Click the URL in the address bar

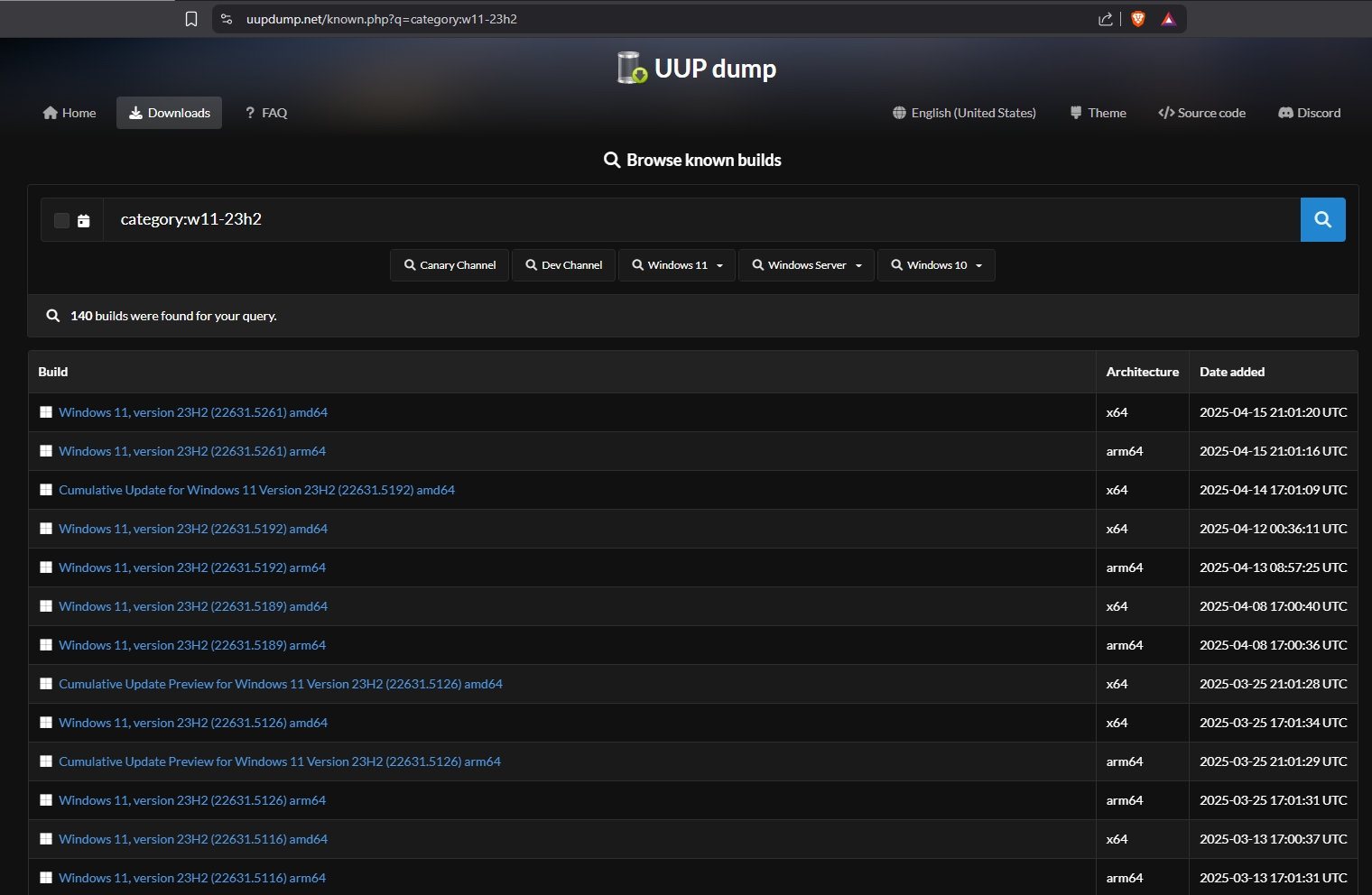click(x=382, y=19)
